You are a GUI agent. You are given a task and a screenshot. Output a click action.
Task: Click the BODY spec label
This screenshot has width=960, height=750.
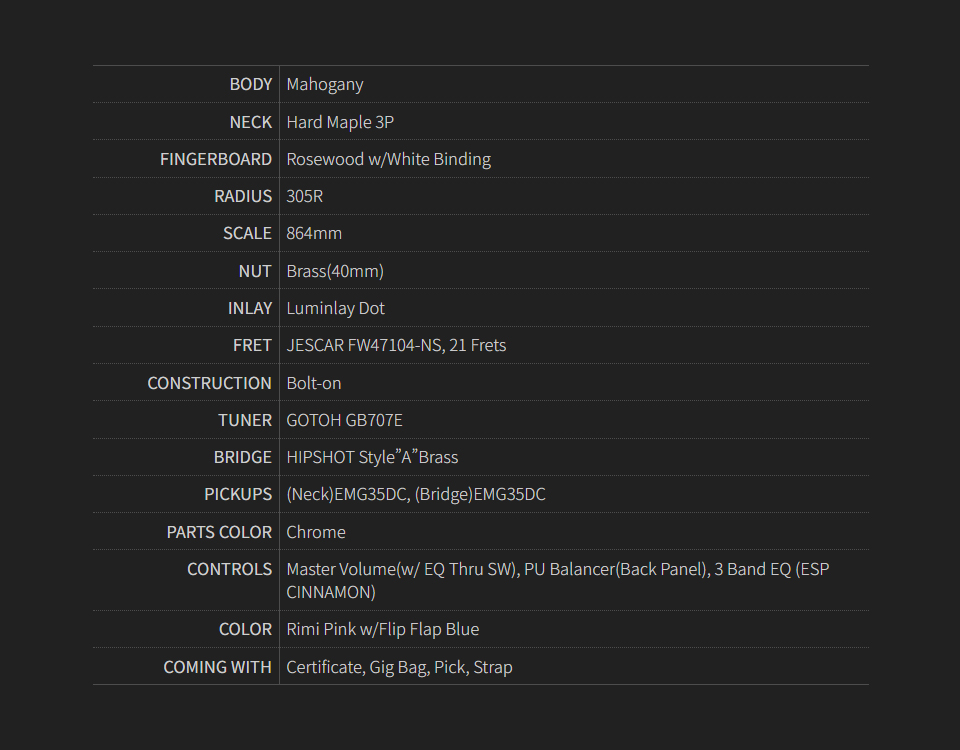tap(250, 84)
